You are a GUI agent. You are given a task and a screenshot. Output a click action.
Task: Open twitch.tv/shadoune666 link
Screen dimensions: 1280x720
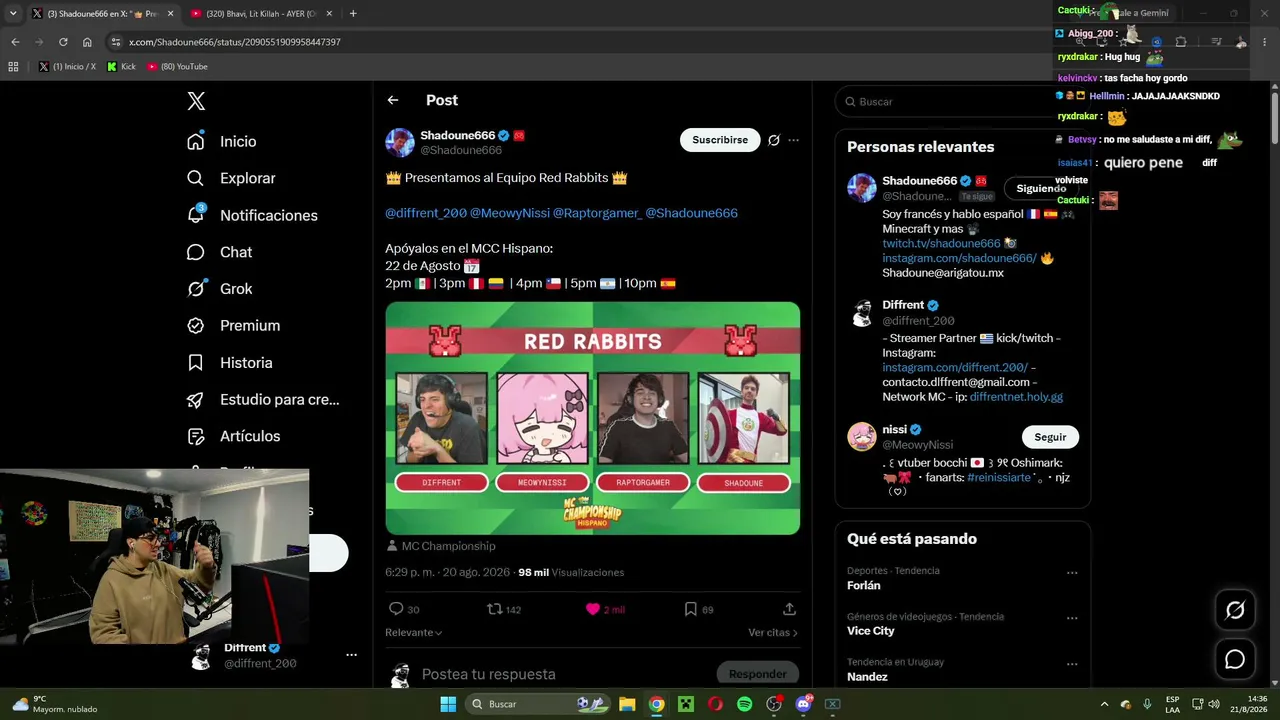point(941,244)
